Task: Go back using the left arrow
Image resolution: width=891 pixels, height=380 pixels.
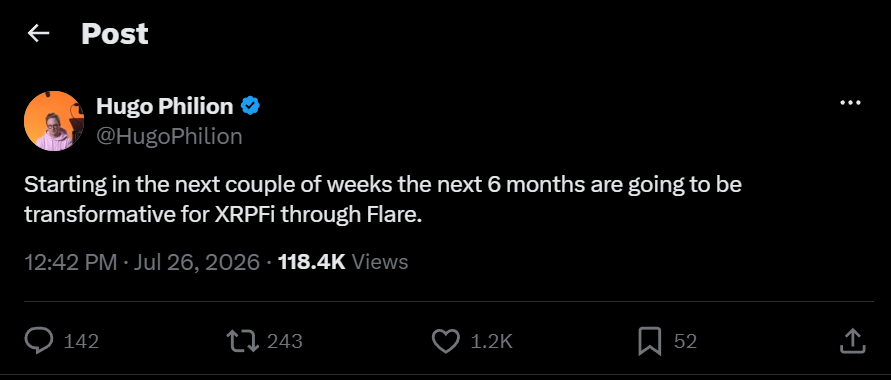Action: click(x=39, y=34)
